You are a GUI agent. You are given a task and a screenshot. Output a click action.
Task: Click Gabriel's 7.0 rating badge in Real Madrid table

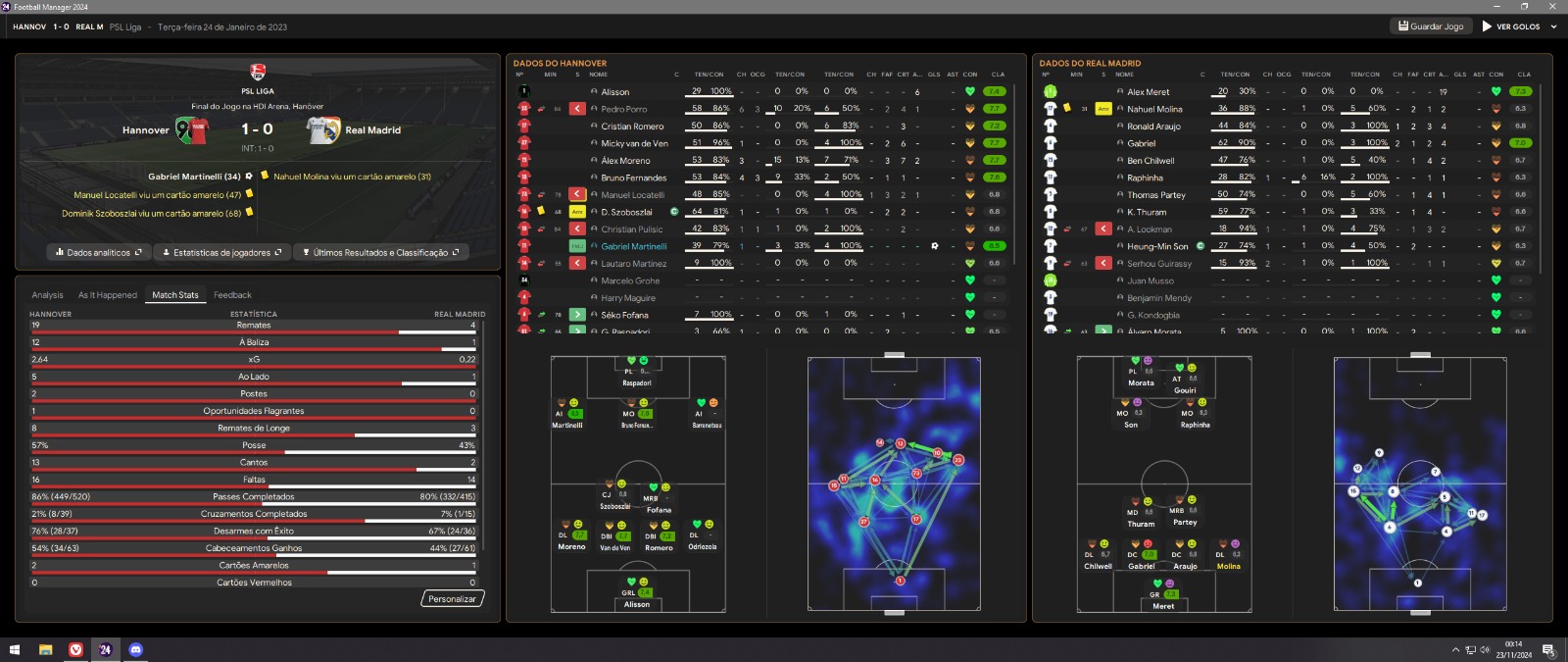(x=1520, y=143)
